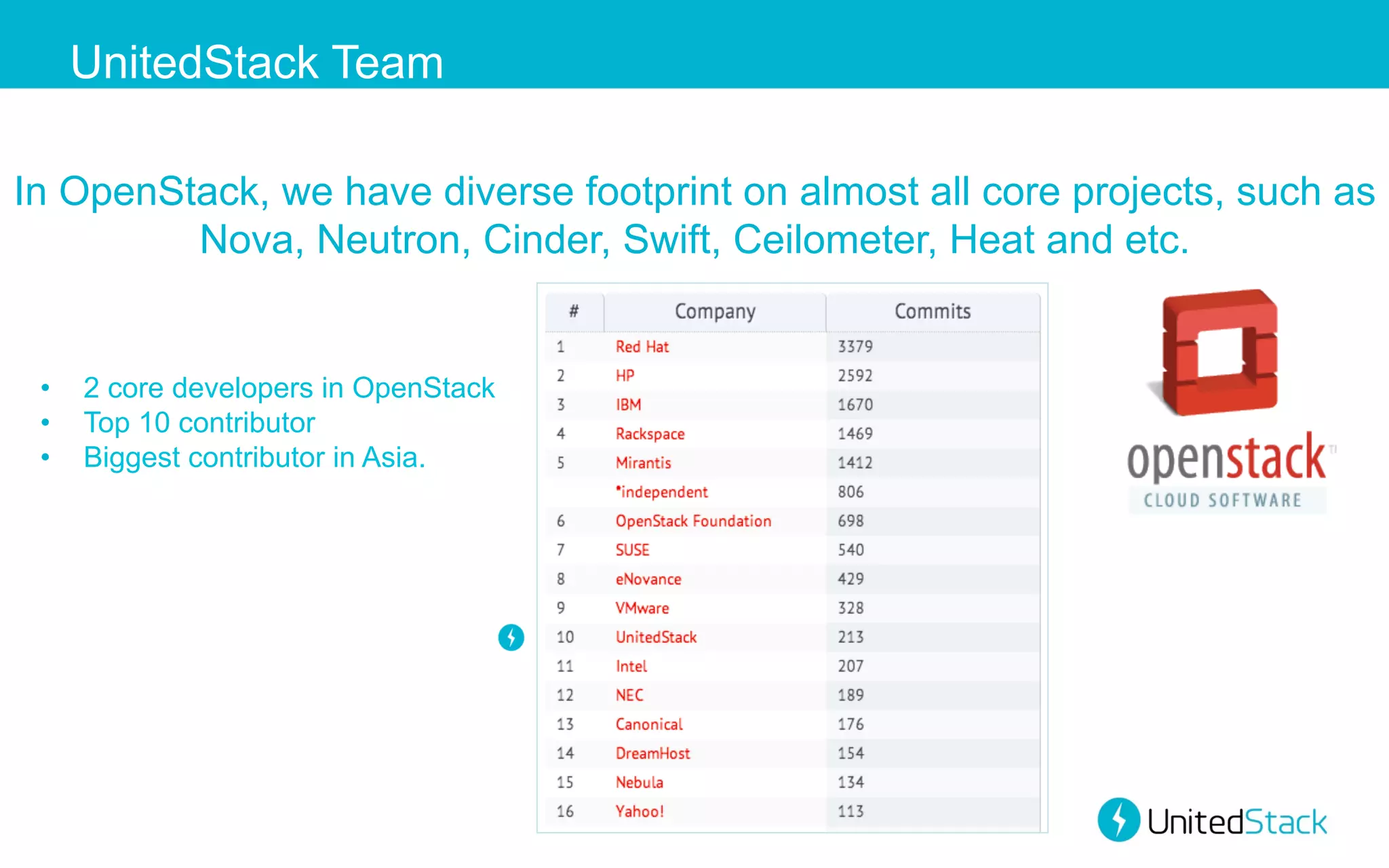Open the Intel company link
The image size is (1389, 868).
coord(631,667)
